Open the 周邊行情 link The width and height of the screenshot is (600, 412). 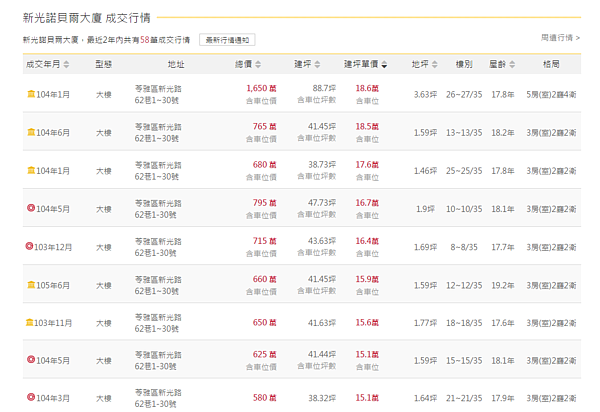(561, 37)
